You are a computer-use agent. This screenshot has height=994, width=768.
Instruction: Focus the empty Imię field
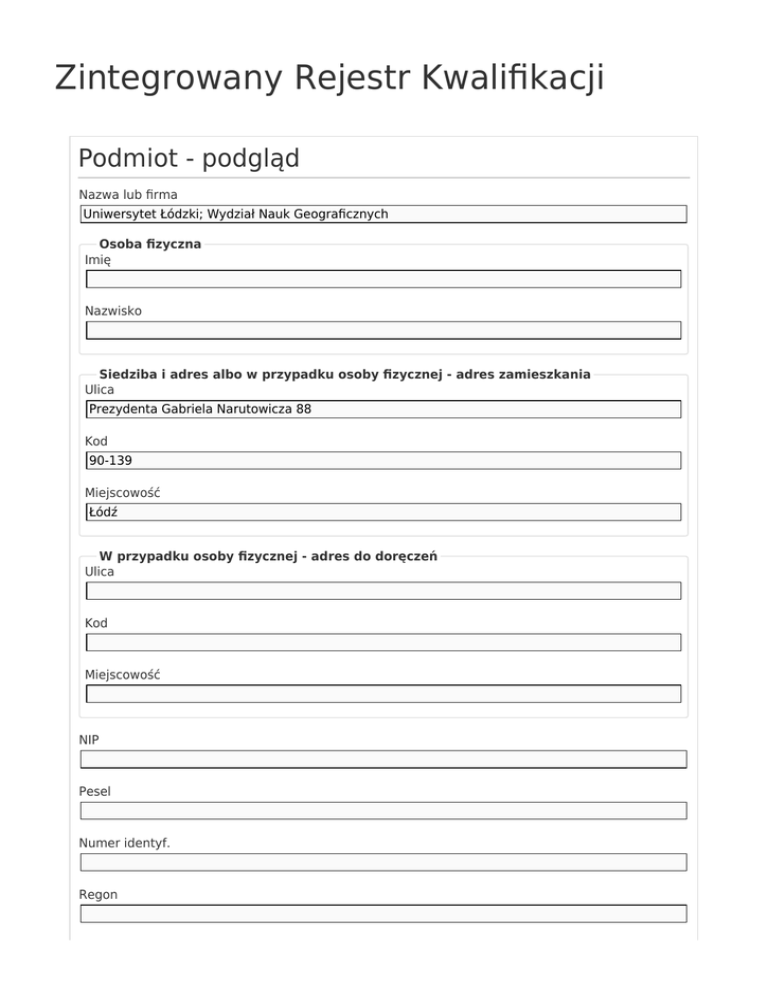tap(383, 279)
